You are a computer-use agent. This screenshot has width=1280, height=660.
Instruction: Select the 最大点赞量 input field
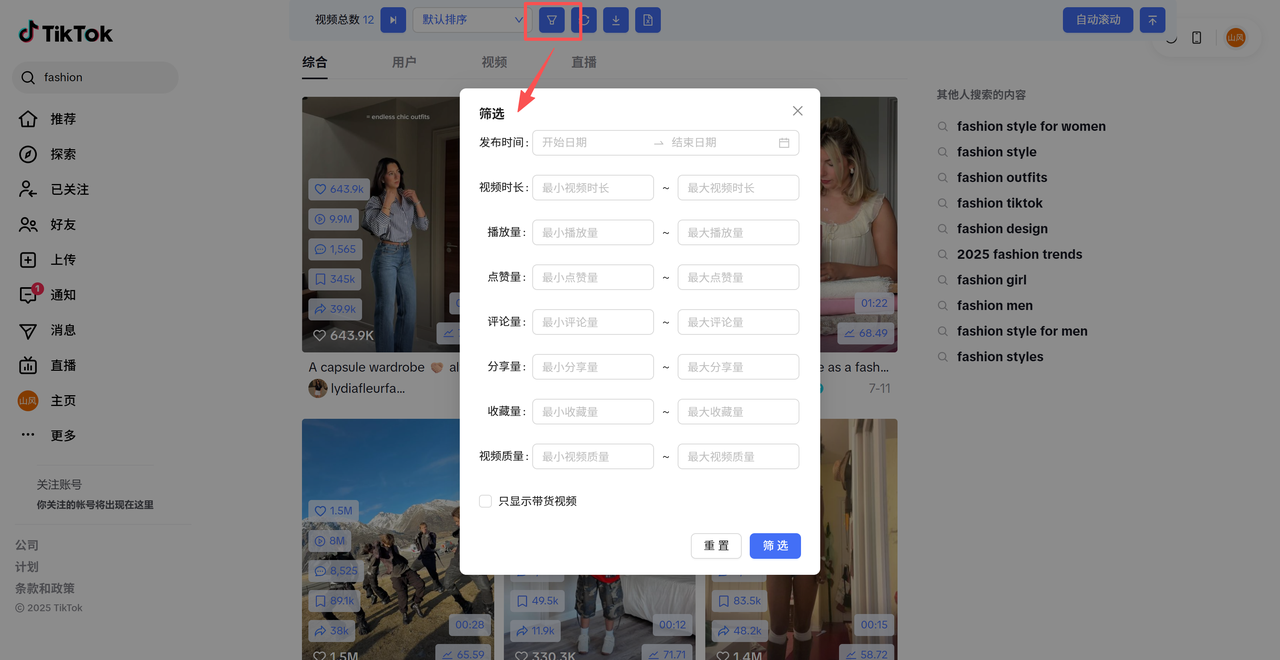click(738, 278)
